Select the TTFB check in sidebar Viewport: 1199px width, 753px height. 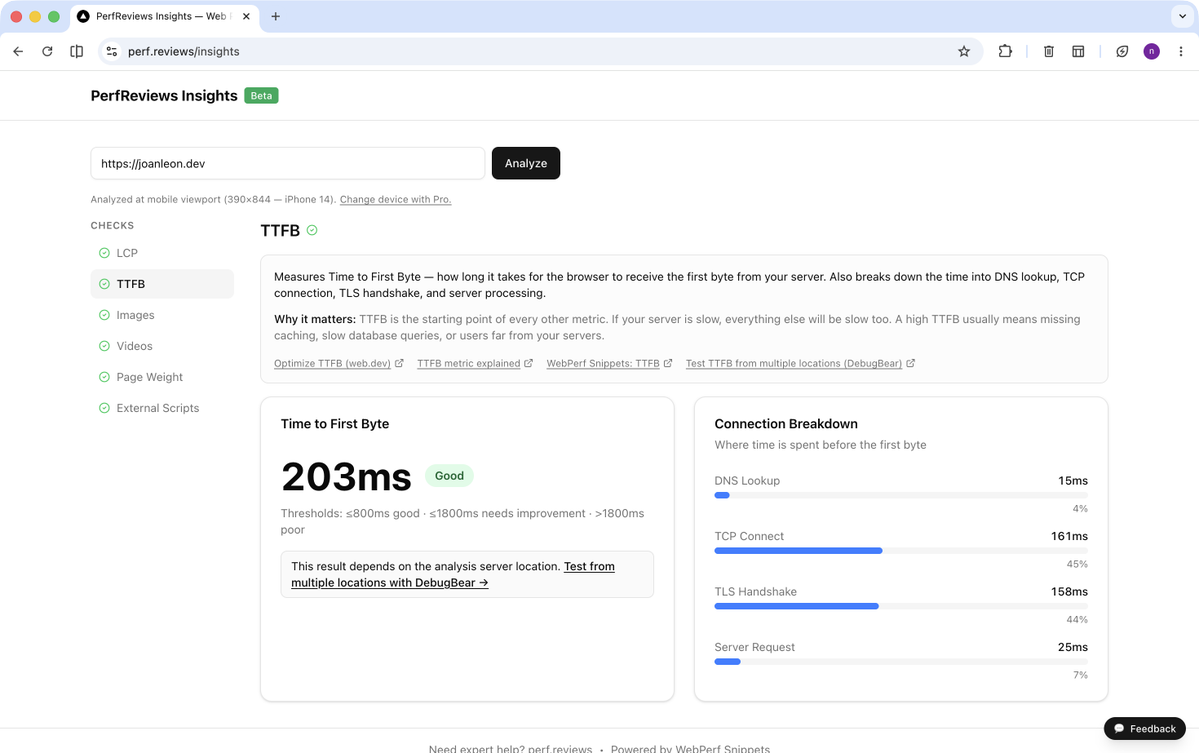[x=162, y=284]
